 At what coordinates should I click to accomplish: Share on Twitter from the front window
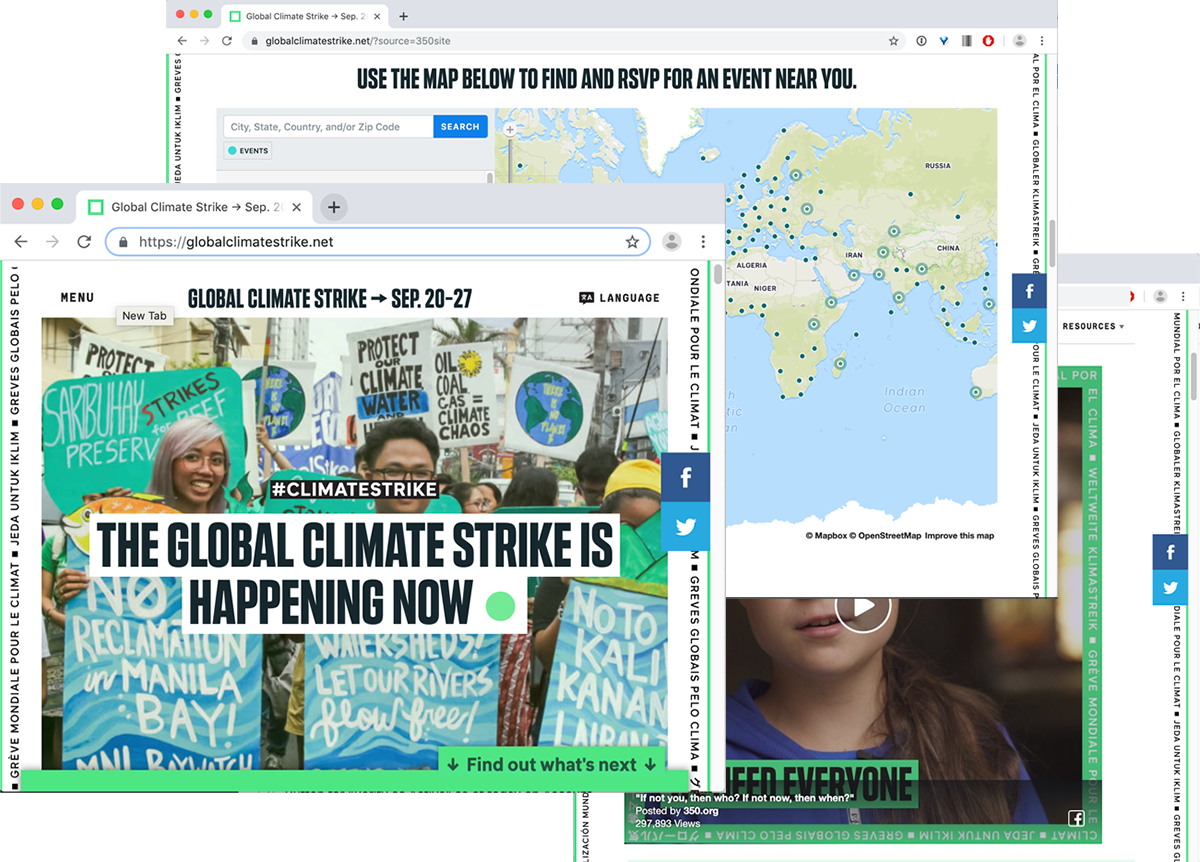685,526
